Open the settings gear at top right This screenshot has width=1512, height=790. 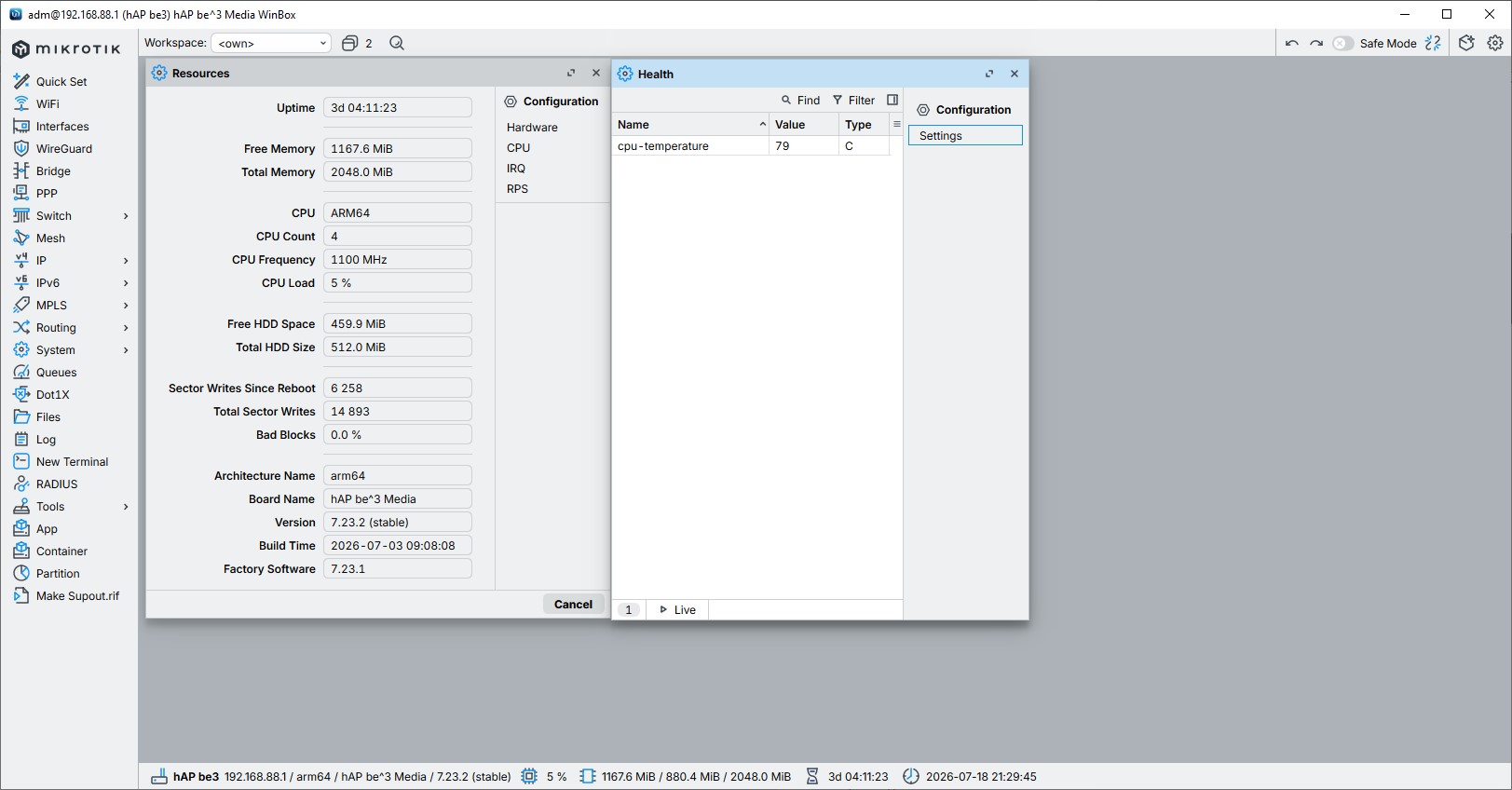[x=1495, y=43]
